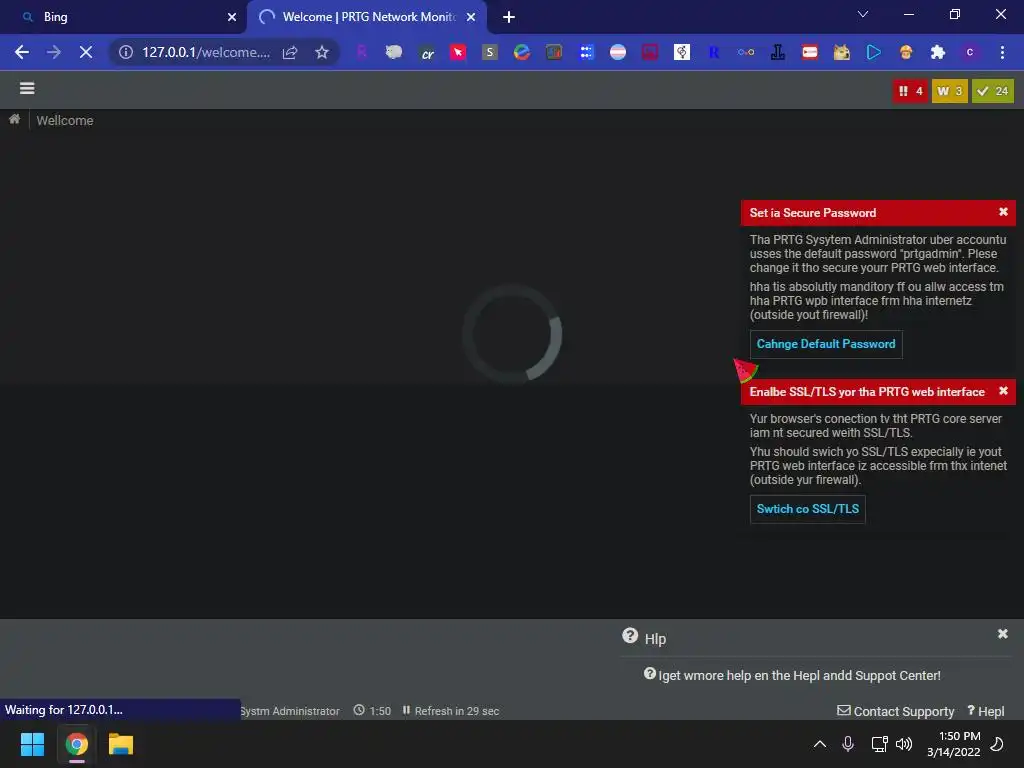Click the dark blue stamp extension
Viewport: 1024px width, 768px height.
(778, 52)
